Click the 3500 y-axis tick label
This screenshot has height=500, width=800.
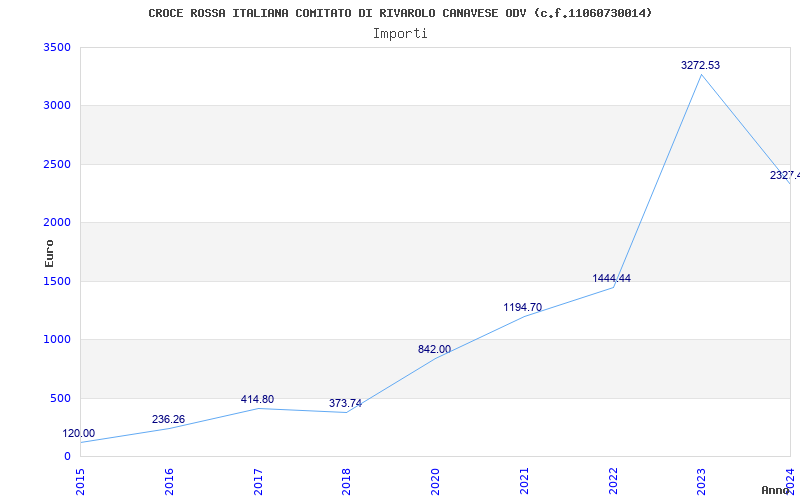(57, 47)
